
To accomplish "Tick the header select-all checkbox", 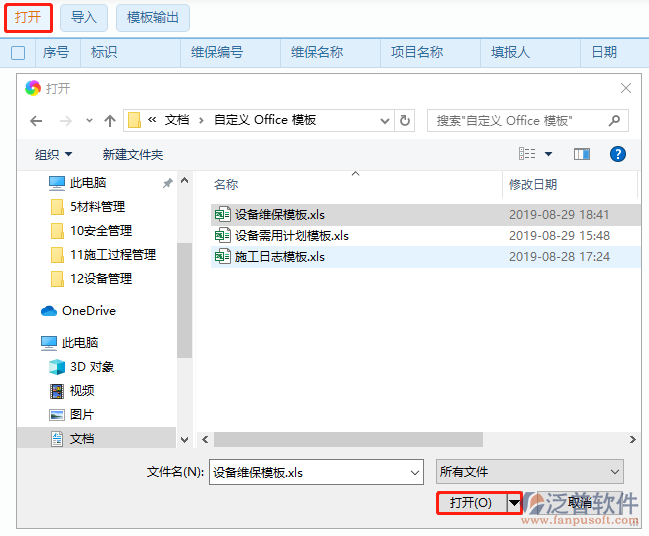I will [x=18, y=53].
